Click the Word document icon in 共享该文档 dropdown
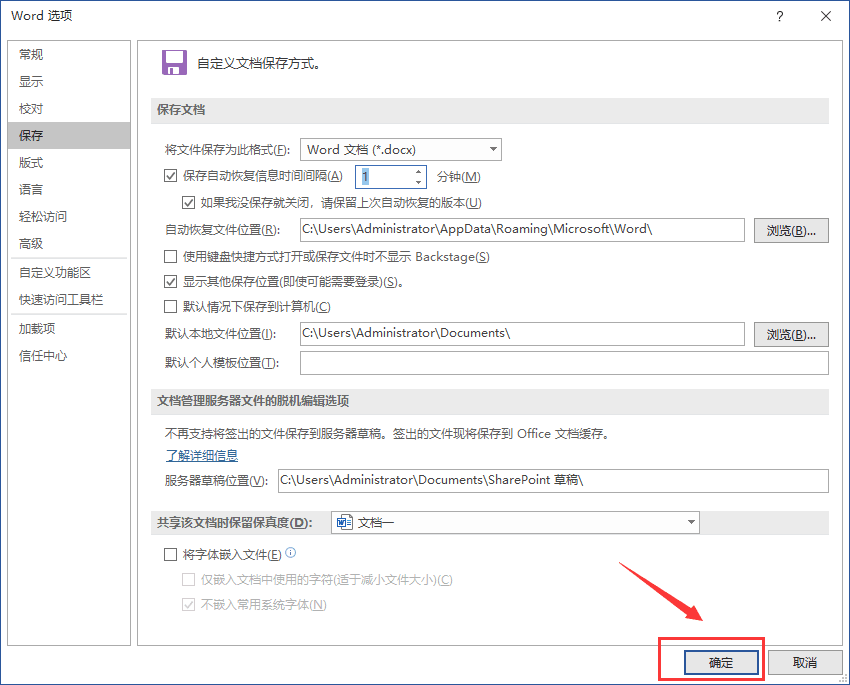 point(344,522)
